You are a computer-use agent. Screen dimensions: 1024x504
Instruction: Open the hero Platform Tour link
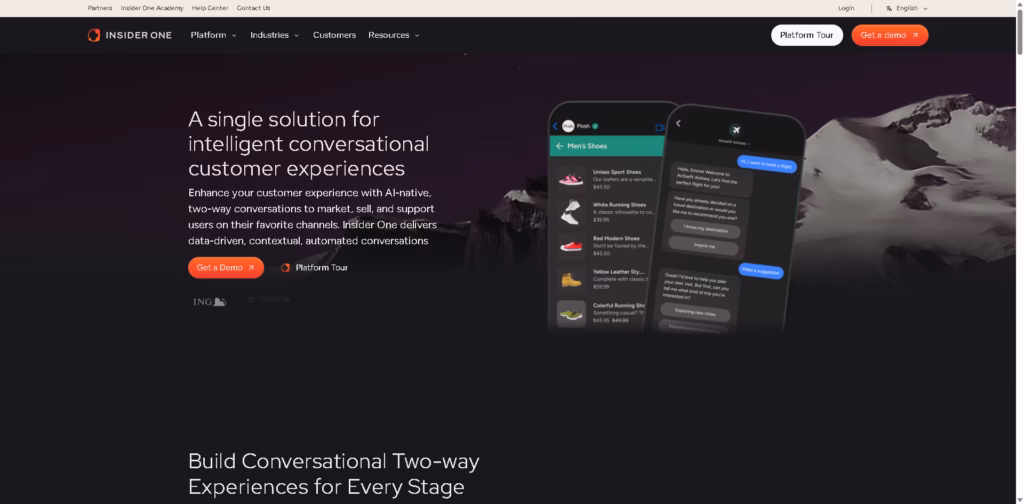[314, 268]
